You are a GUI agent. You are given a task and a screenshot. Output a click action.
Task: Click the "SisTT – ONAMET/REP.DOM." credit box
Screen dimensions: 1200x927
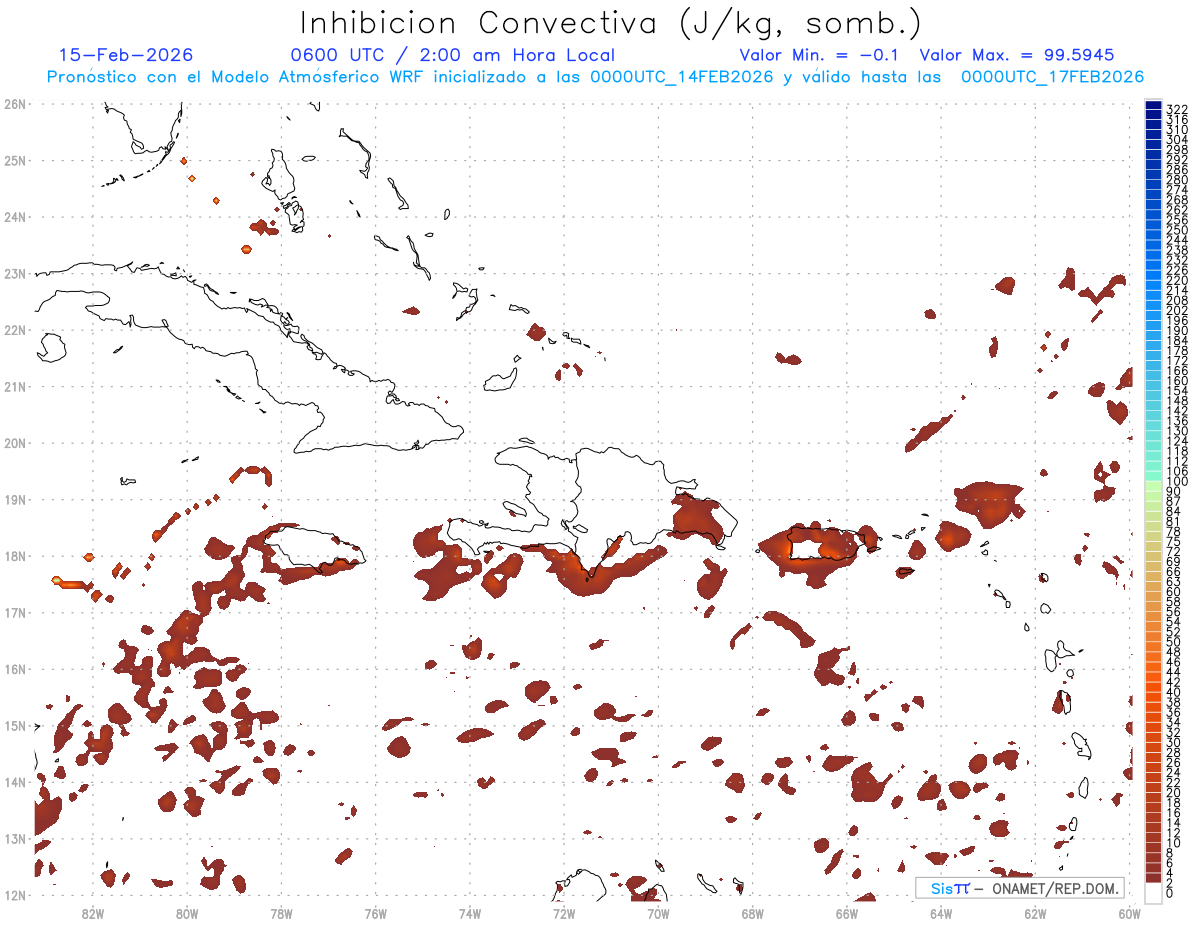(x=1019, y=888)
